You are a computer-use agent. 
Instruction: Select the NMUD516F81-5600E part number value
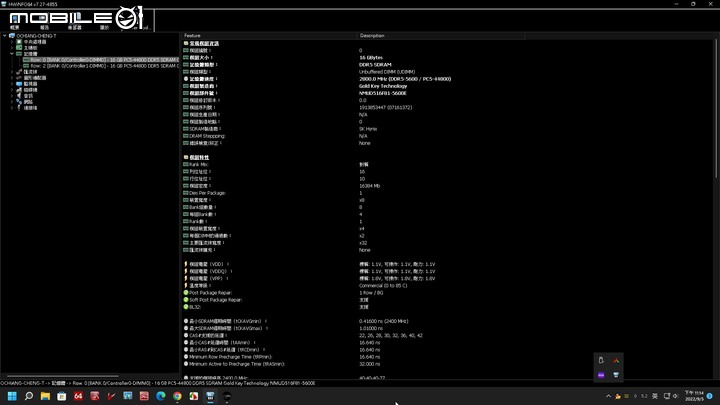[382, 93]
